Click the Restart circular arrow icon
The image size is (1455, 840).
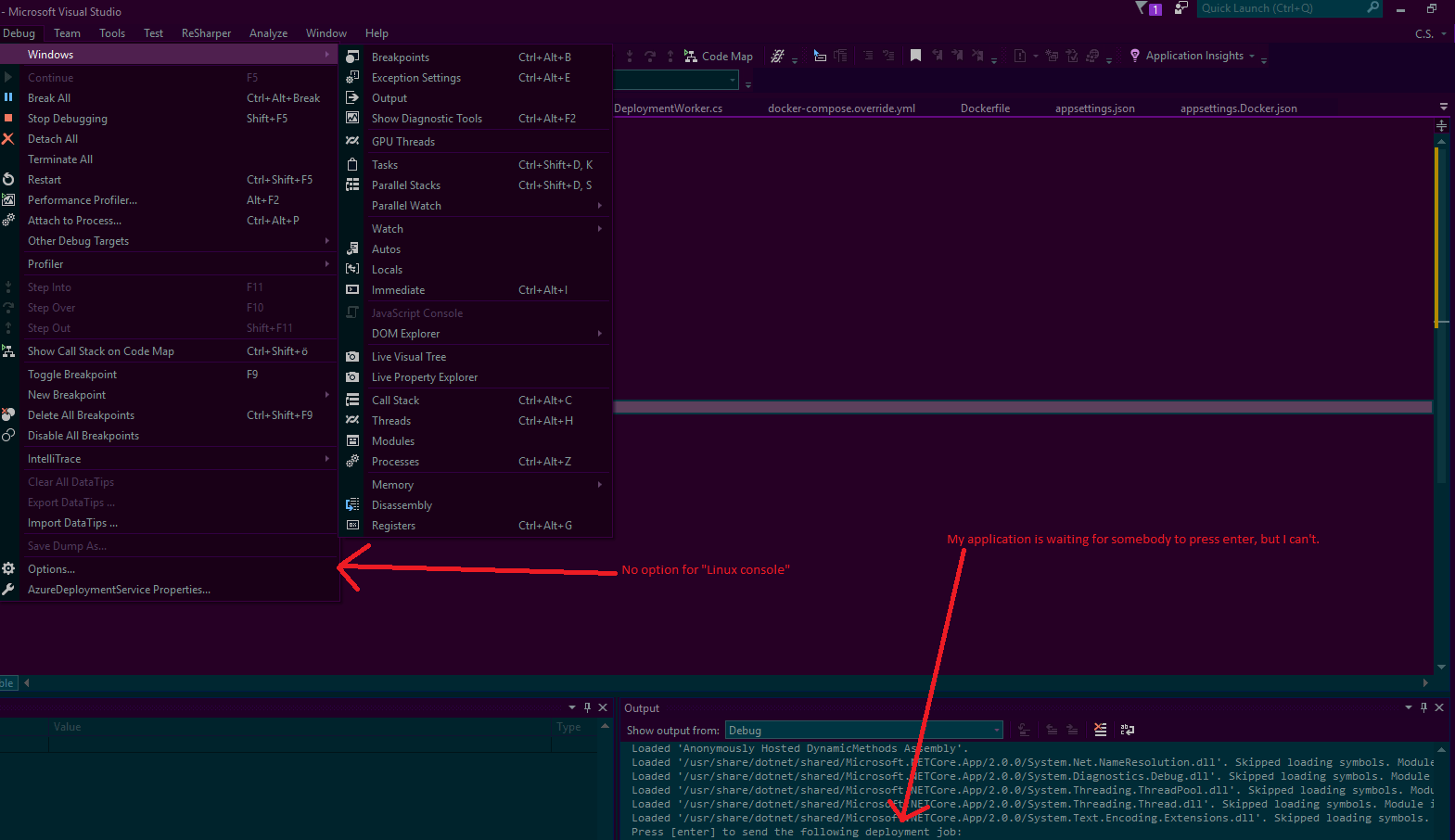click(8, 179)
